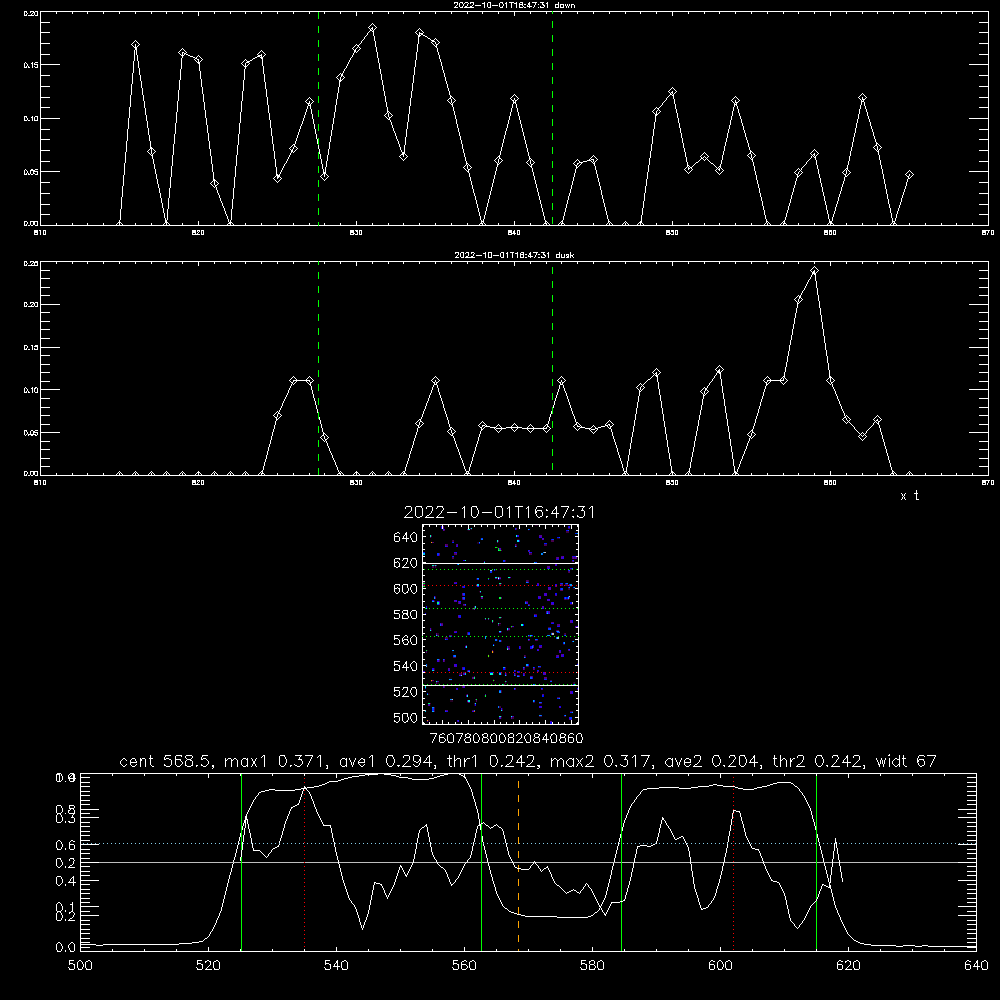Click the 0.6 y-axis label of the bottom plot
This screenshot has height=1000, width=1000.
click(66, 846)
